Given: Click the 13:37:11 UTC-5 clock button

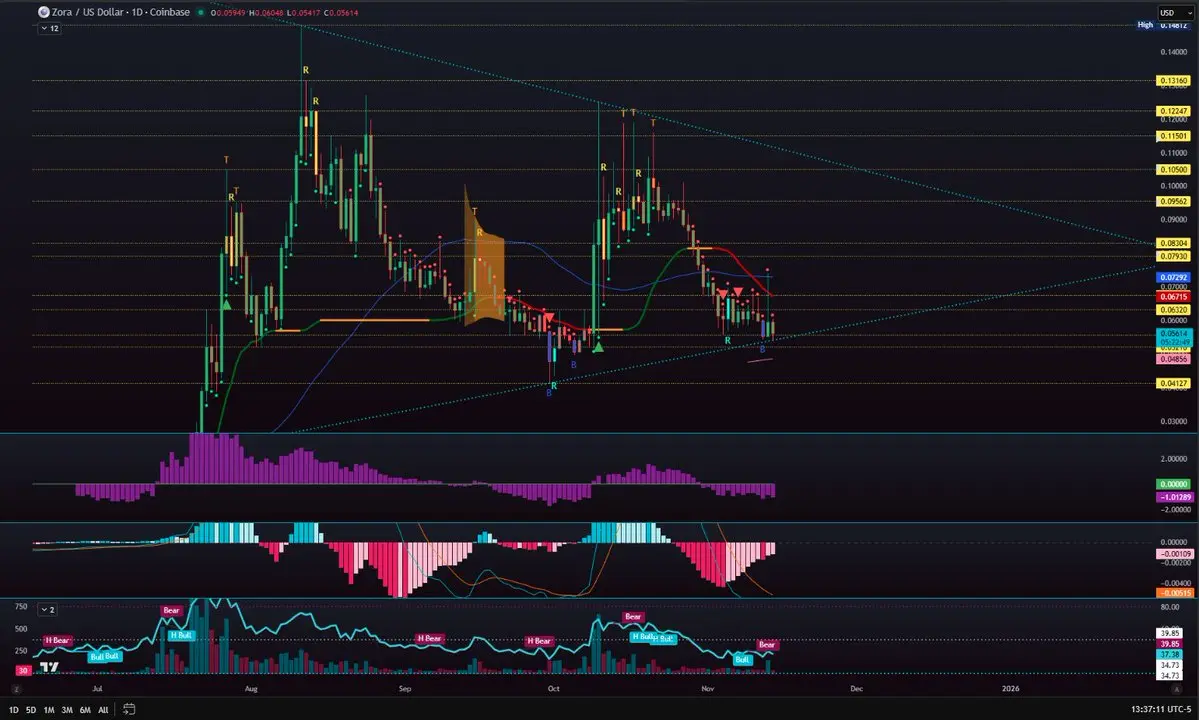Looking at the screenshot, I should tap(1161, 709).
